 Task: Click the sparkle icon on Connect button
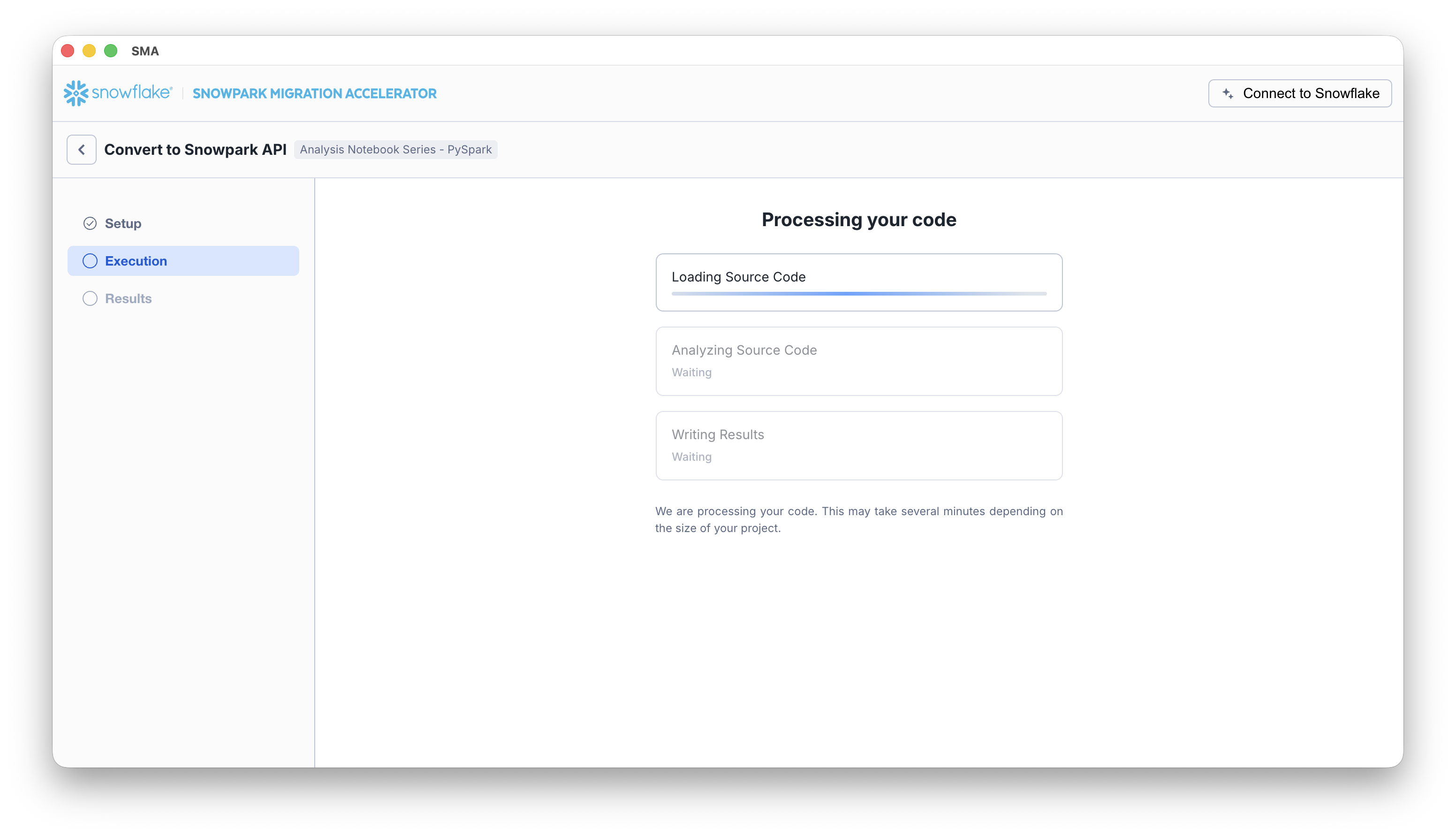(x=1227, y=93)
